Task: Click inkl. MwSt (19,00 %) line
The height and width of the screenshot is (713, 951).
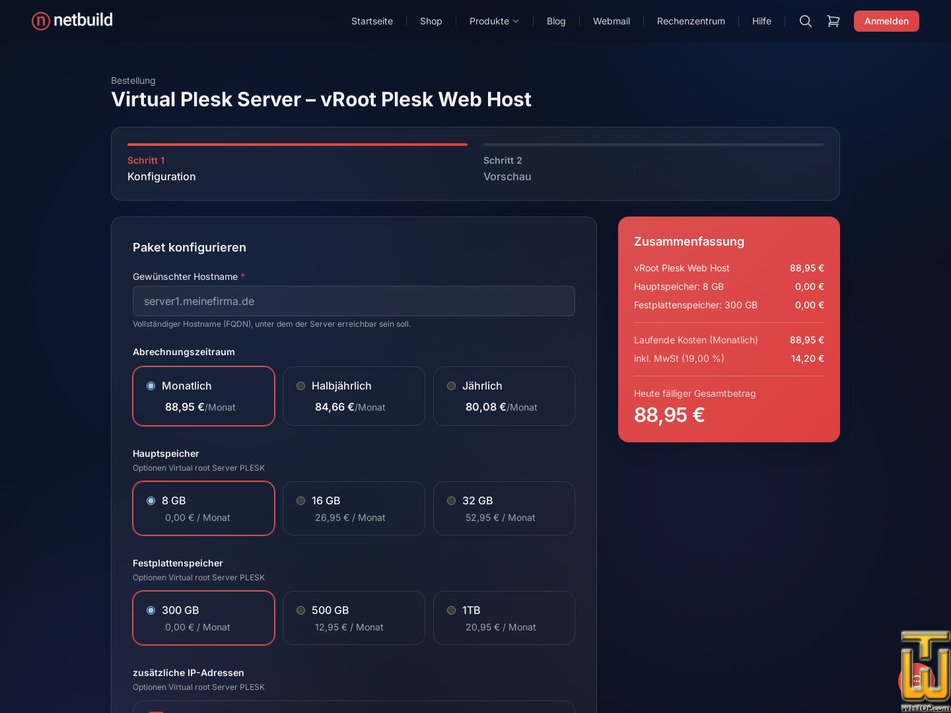Action: pos(729,358)
